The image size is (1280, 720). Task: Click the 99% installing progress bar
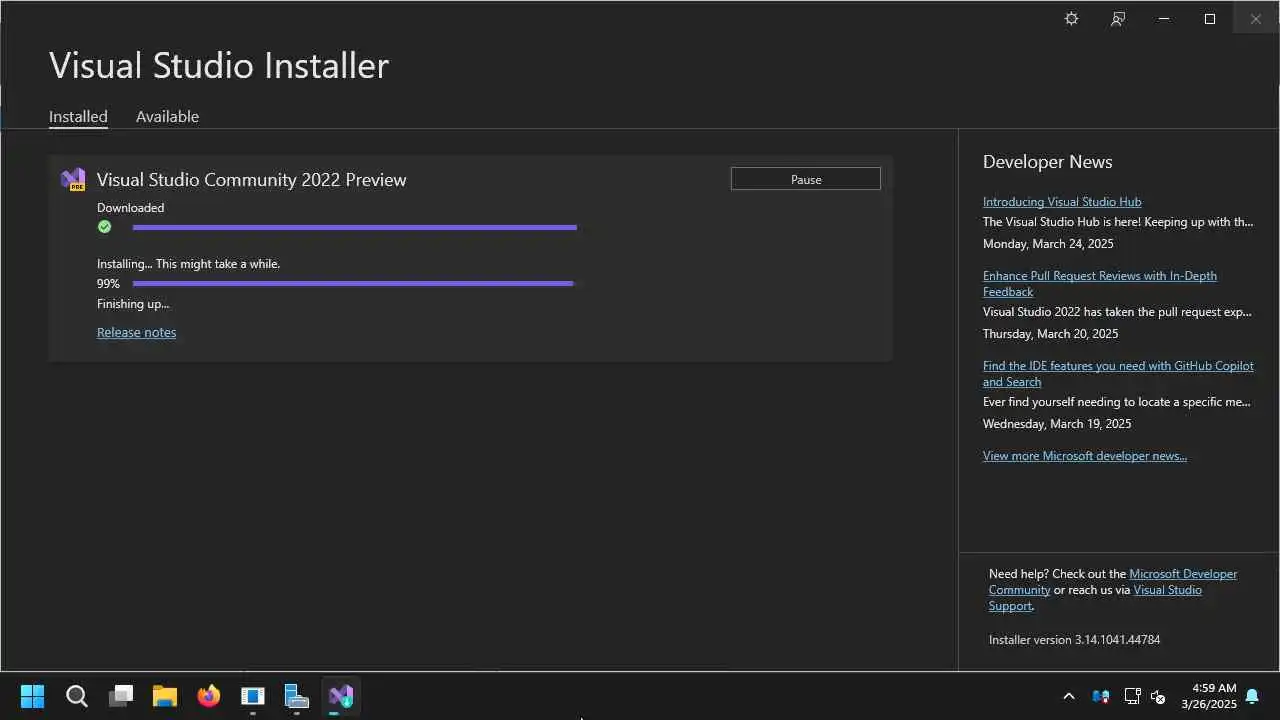pos(354,283)
